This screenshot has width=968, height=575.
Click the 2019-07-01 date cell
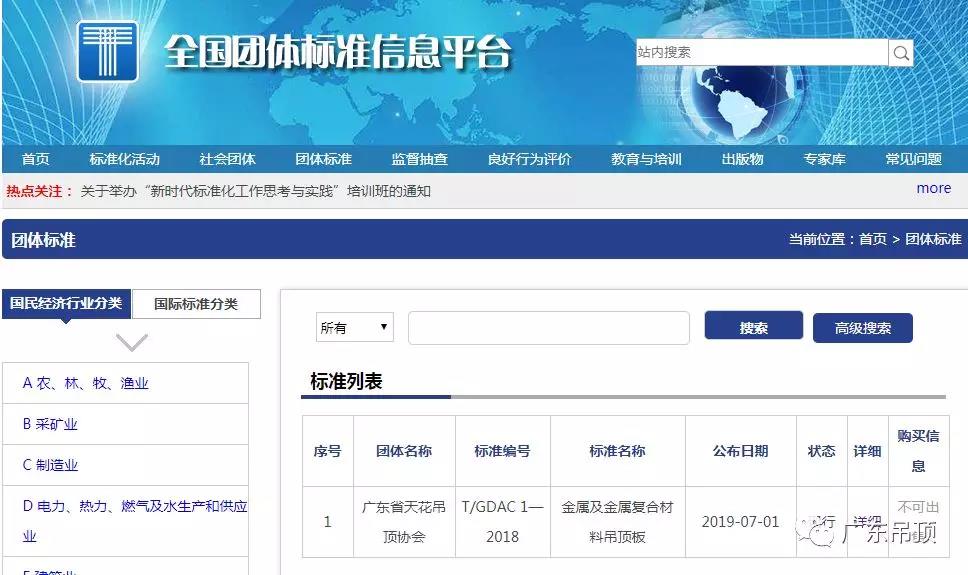pyautogui.click(x=741, y=522)
